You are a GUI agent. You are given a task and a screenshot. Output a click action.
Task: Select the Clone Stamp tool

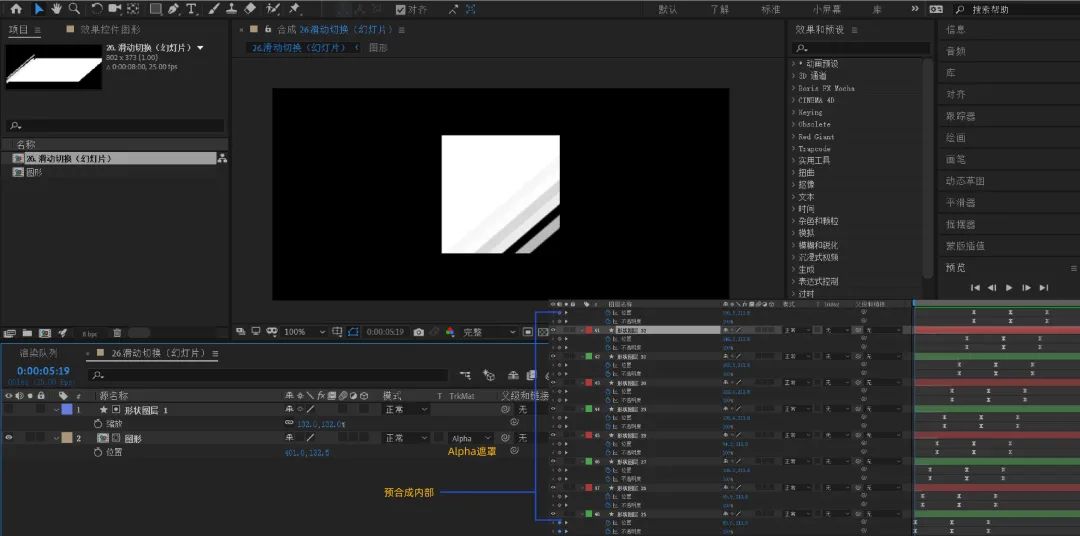232,9
